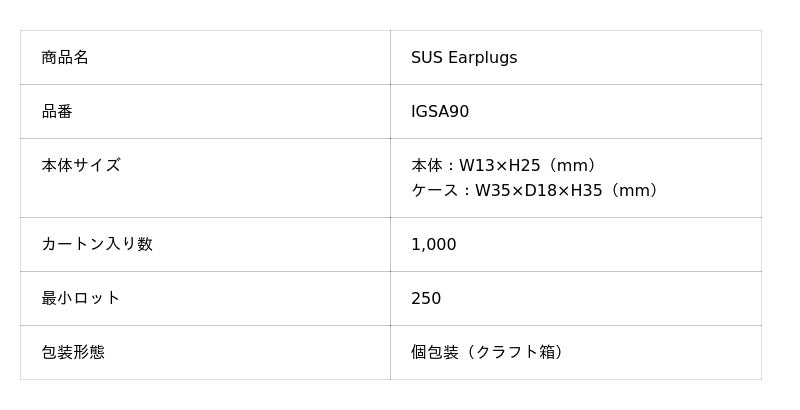Click the SUS text in the first row
This screenshot has width=800, height=410.
click(x=427, y=58)
